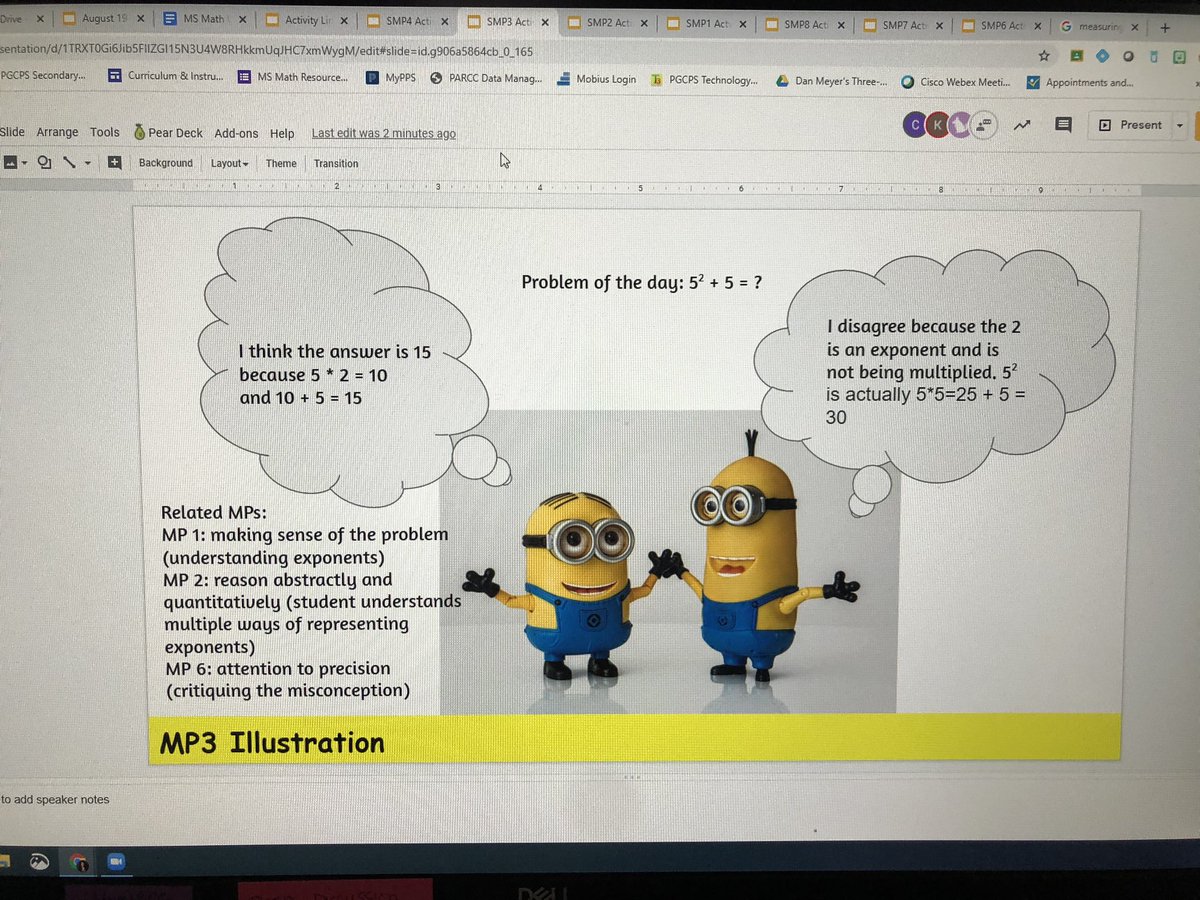The height and width of the screenshot is (900, 1200).
Task: Open the MyPPS bookmark
Action: click(x=391, y=77)
